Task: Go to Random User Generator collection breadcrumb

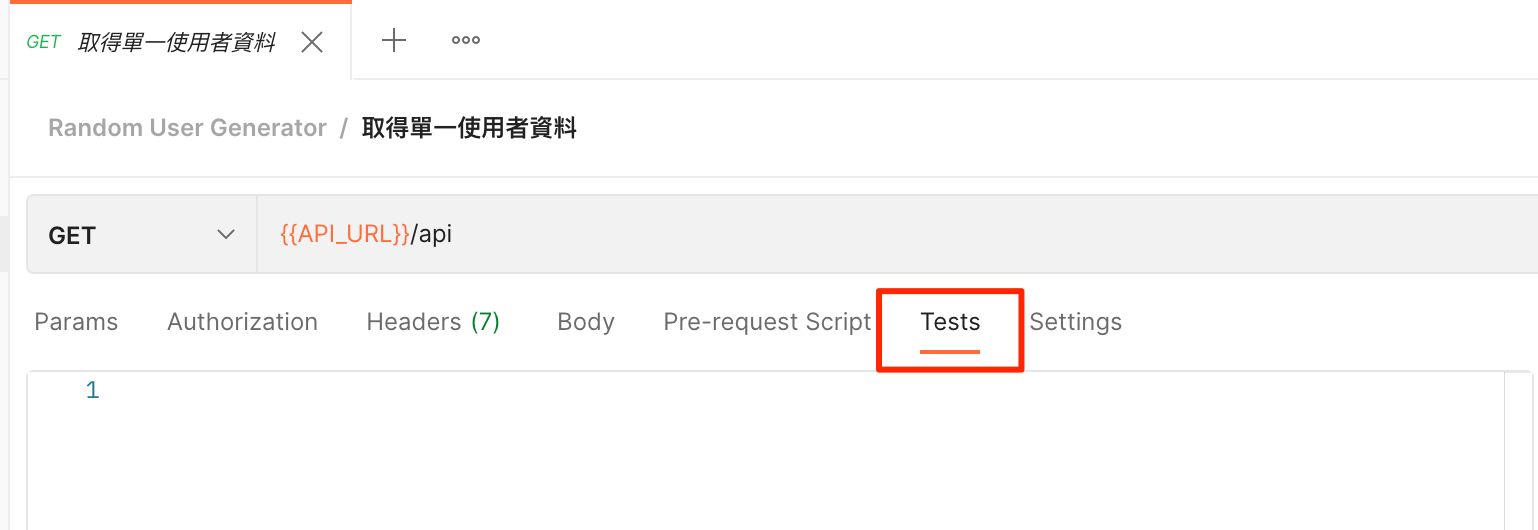Action: click(187, 128)
